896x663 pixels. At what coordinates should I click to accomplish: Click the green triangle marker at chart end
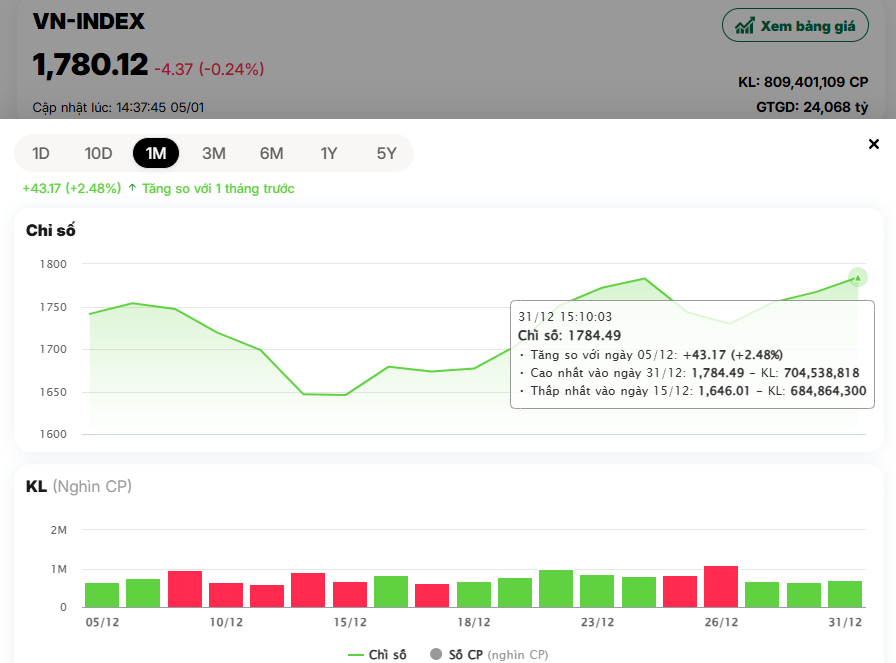pos(857,277)
